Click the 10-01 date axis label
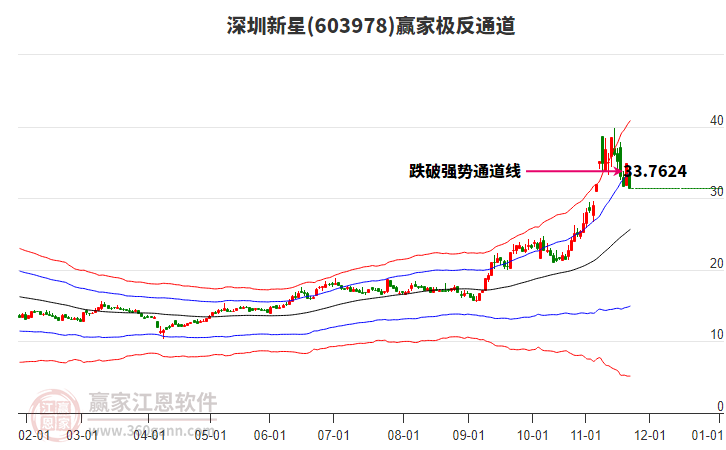Viewport: 726px width, 450px height. (532, 436)
